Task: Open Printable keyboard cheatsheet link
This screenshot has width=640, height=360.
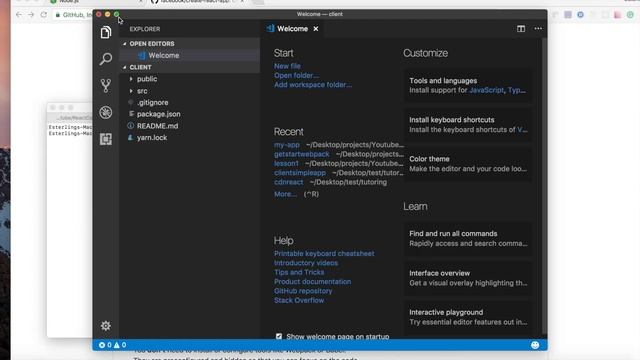Action: [324, 253]
